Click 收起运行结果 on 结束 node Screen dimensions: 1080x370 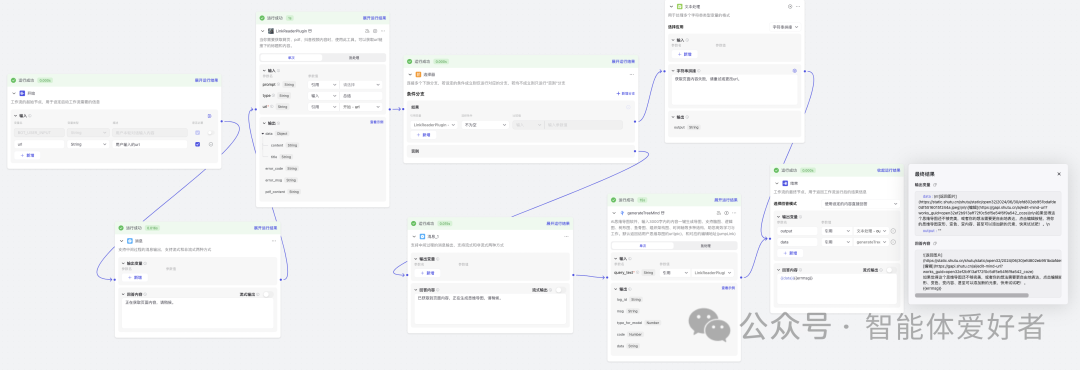[888, 169]
